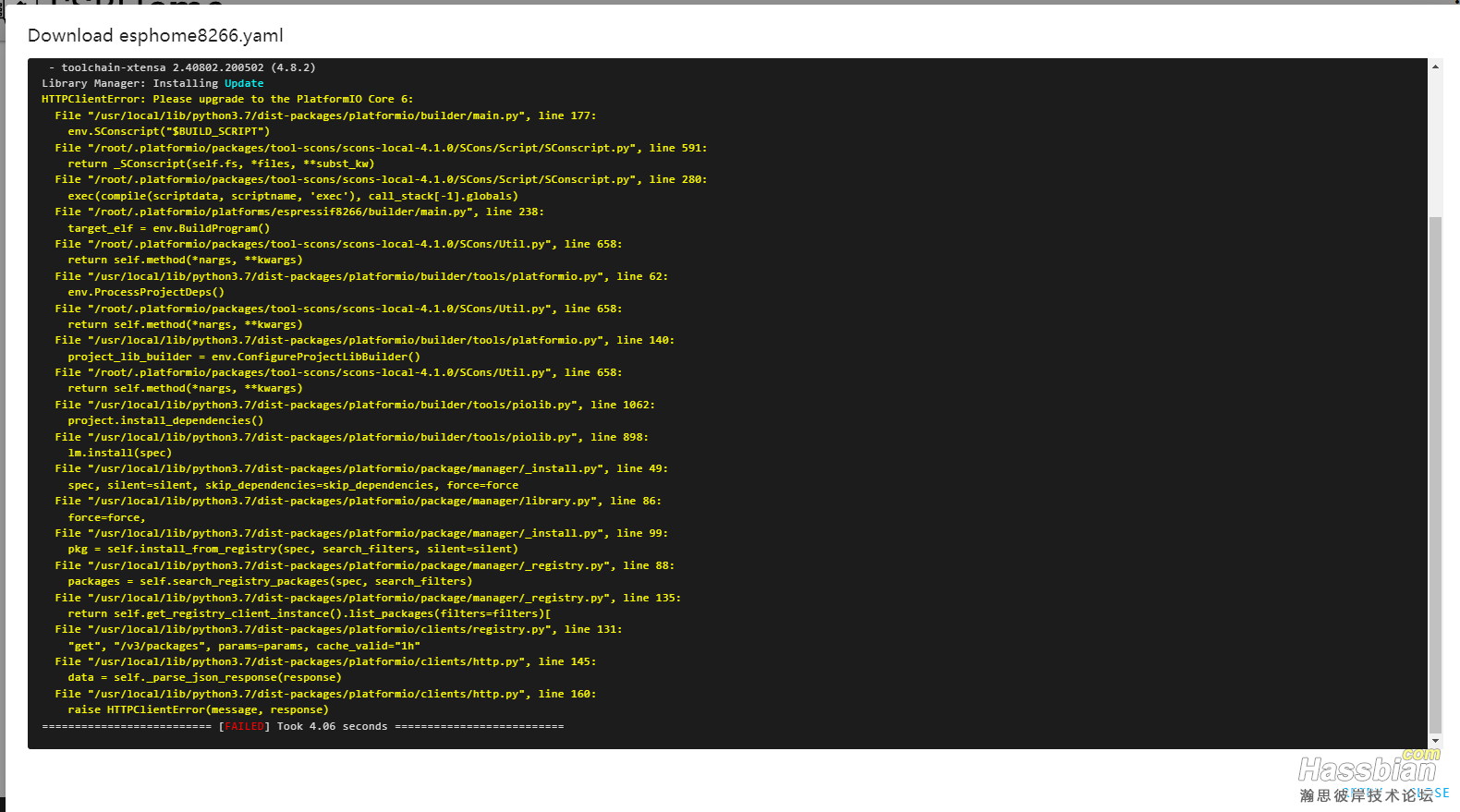Click the 'raise HTTPClientError(message, response)' line
The image size is (1460, 812).
tap(198, 709)
